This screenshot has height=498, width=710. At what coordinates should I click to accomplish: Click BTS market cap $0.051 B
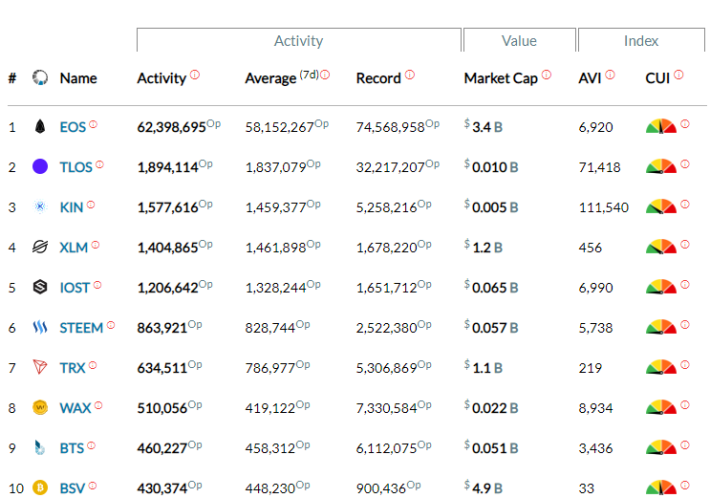491,448
